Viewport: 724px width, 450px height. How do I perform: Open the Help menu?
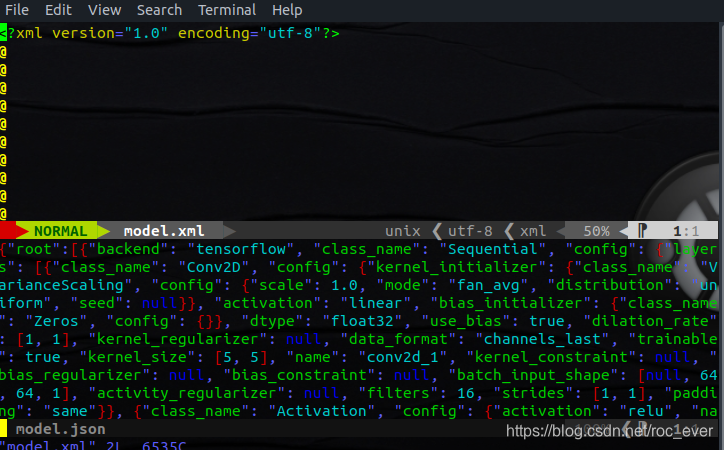click(287, 10)
